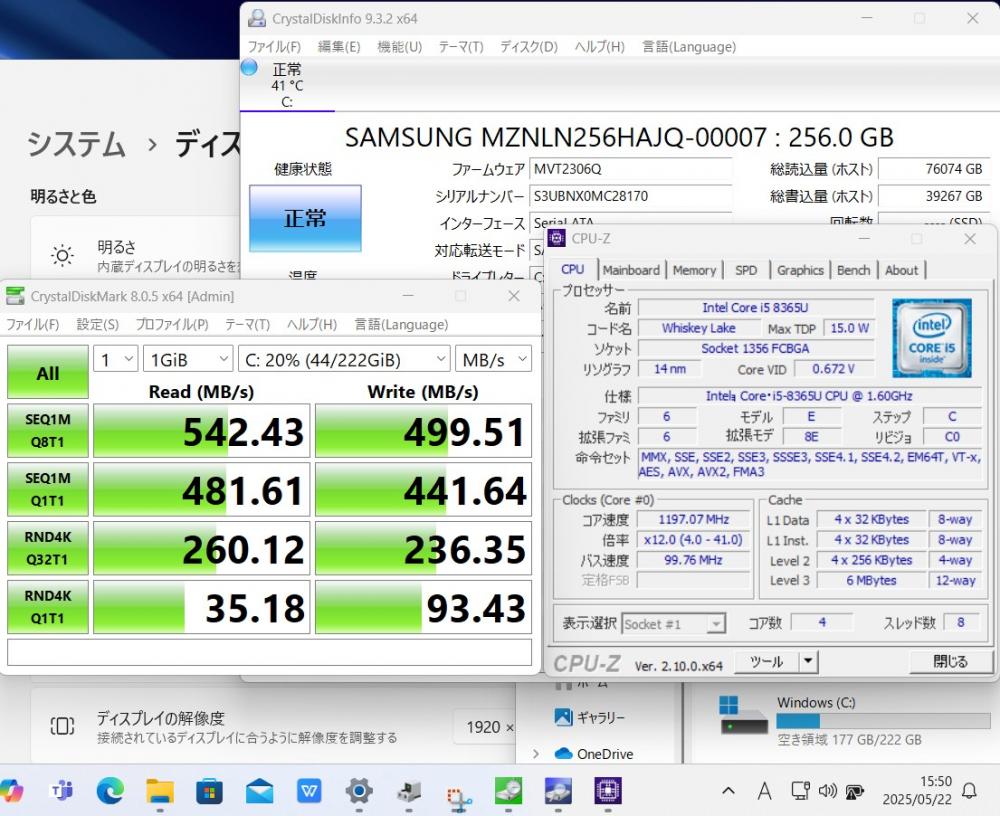
Task: Open the Edit (編集) menu in CrystalDiskInfo
Action: point(339,47)
